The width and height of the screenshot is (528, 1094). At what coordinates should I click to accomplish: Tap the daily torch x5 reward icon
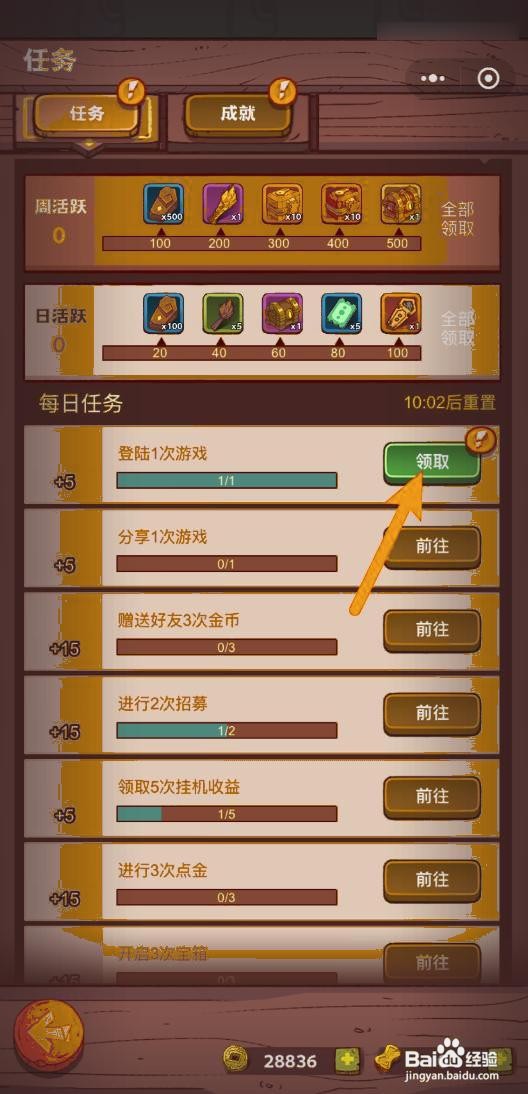223,313
